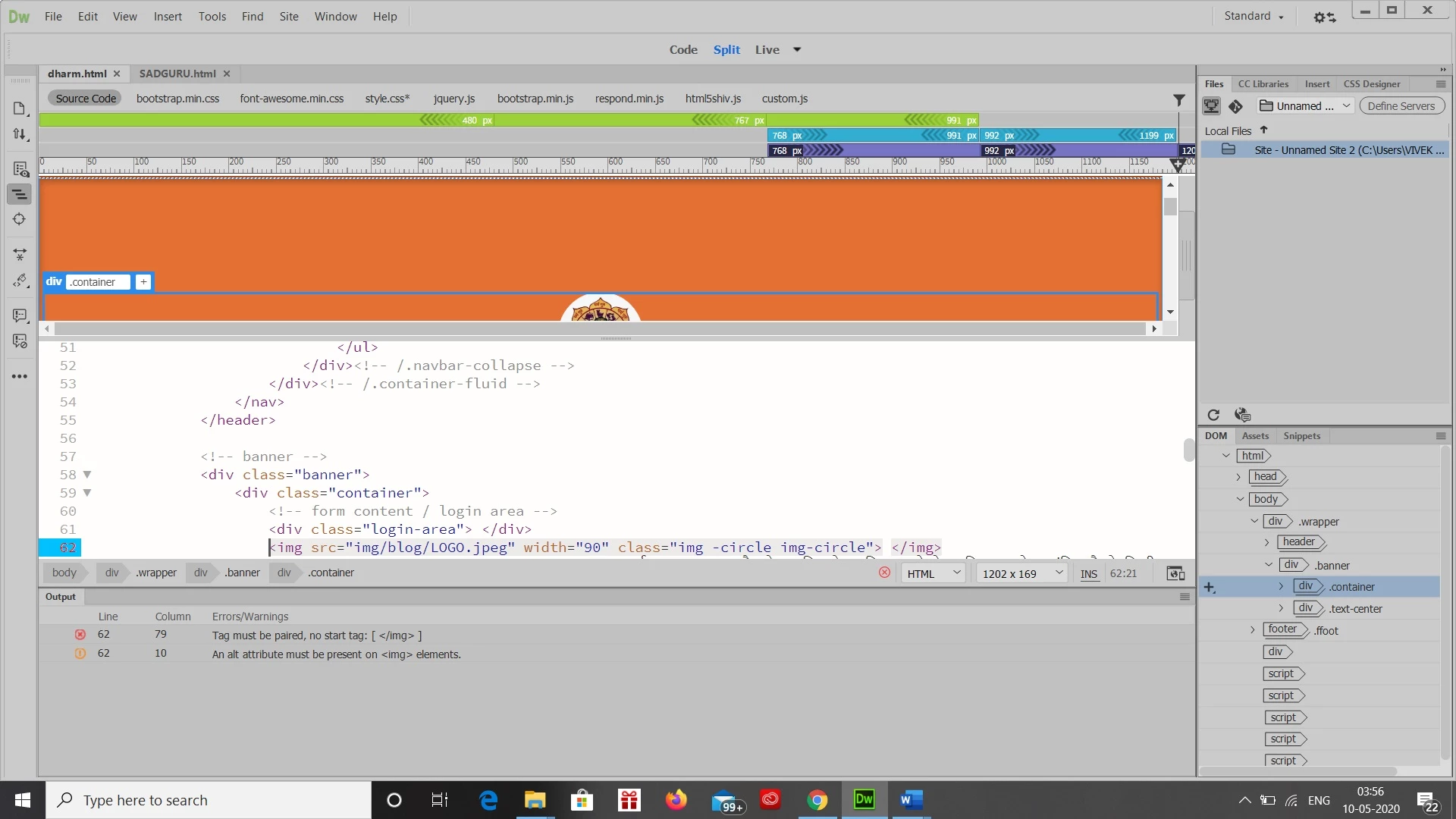This screenshot has width=1456, height=819.
Task: Click the Open Documents icon in left toolbar
Action: point(20,108)
